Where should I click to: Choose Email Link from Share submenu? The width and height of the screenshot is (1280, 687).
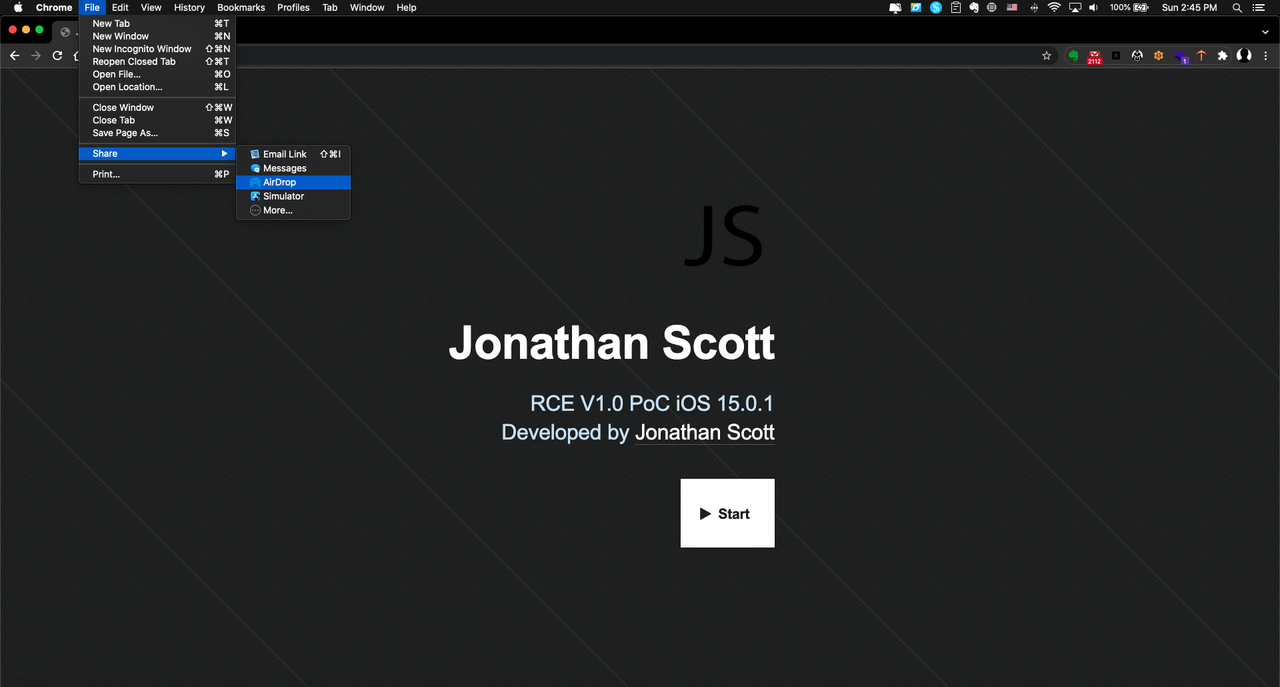pyautogui.click(x=293, y=154)
